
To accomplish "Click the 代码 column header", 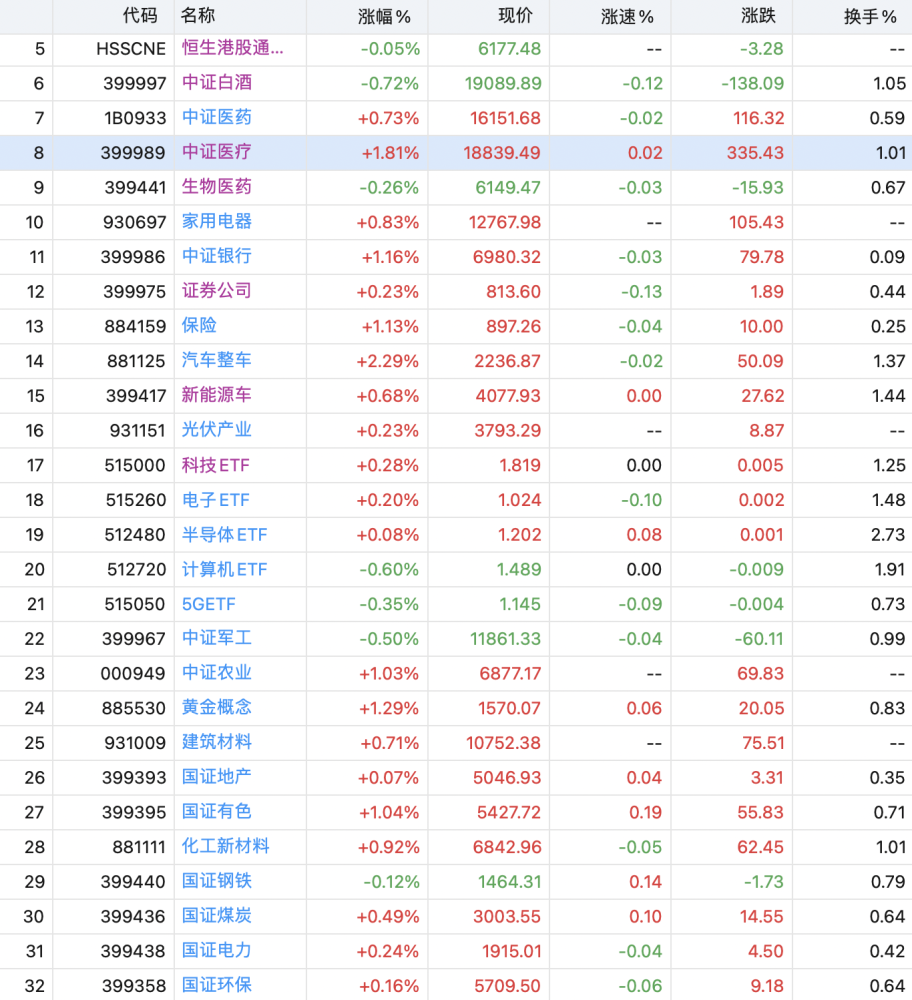I will tap(140, 16).
